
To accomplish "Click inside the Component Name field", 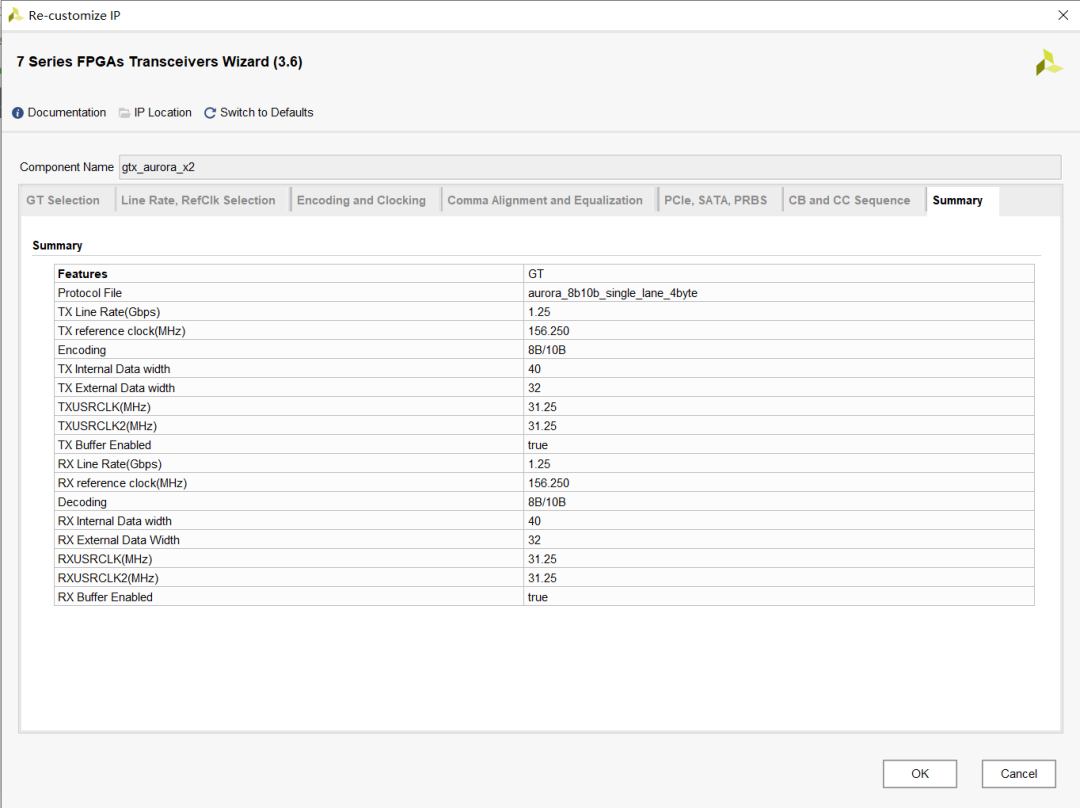I will (x=400, y=166).
